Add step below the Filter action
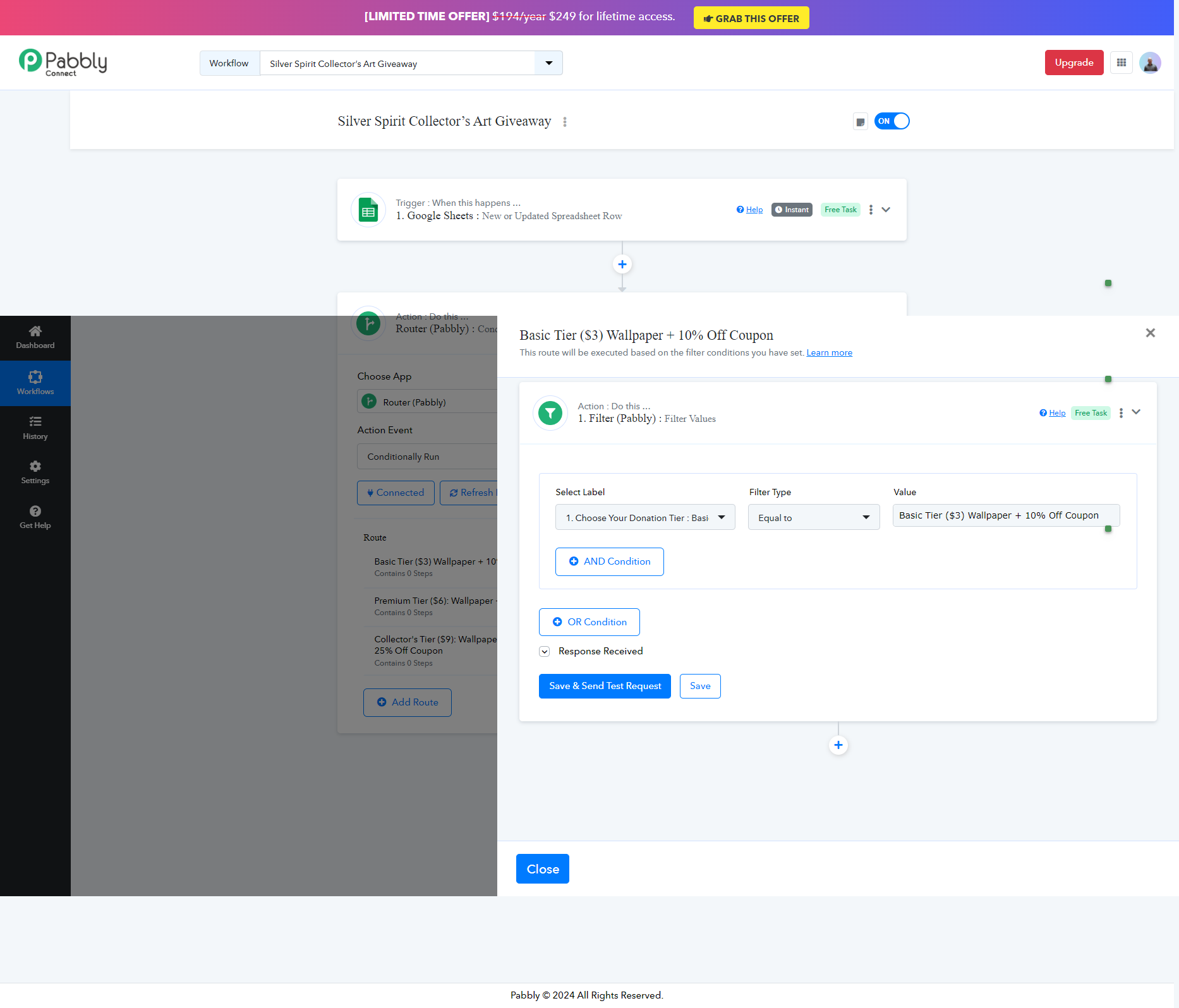This screenshot has height=1008, width=1179. (838, 745)
